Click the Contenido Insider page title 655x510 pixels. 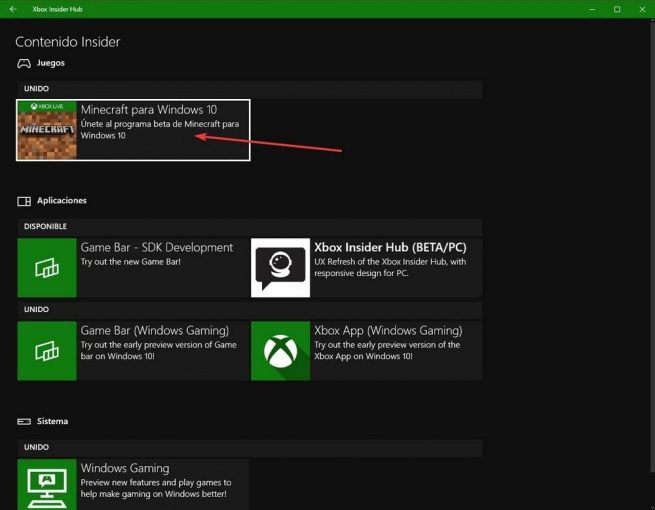[68, 42]
